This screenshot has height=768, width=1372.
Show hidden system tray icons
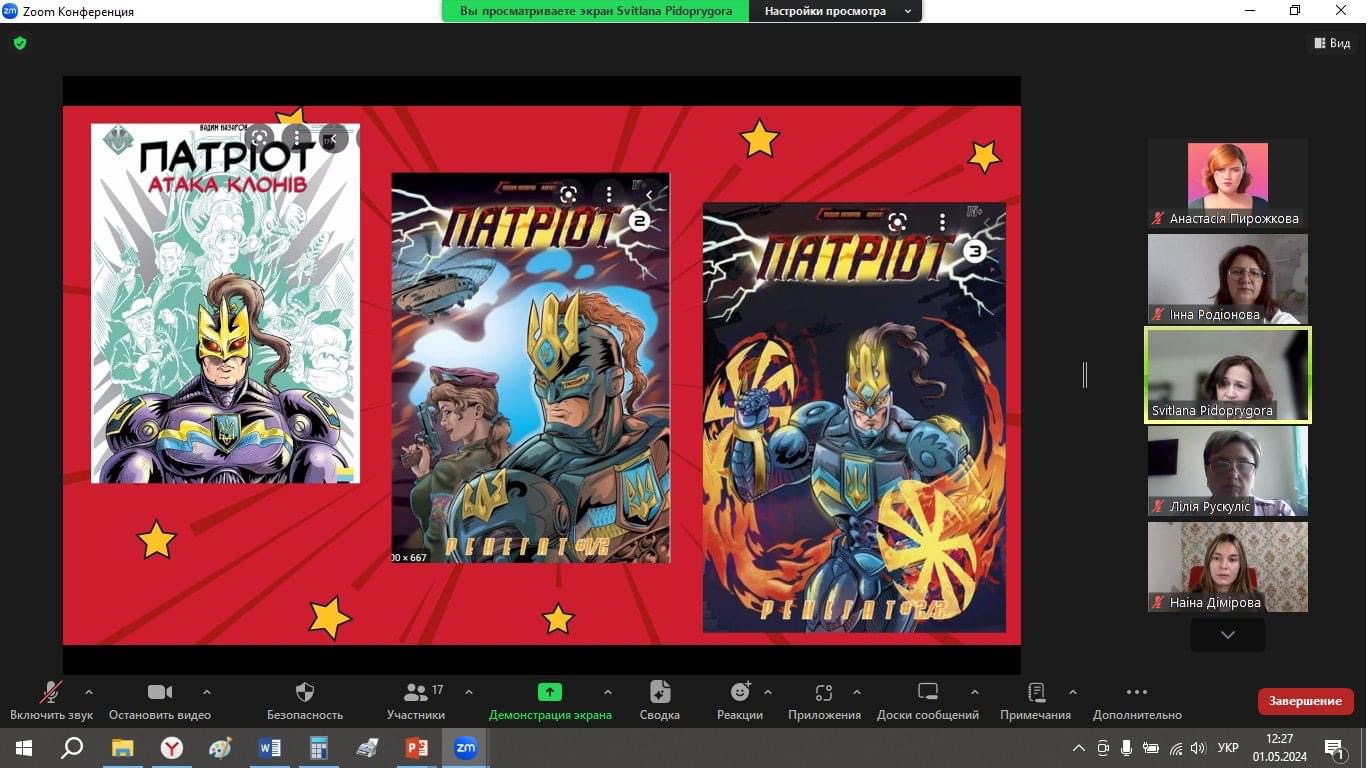pyautogui.click(x=1079, y=748)
